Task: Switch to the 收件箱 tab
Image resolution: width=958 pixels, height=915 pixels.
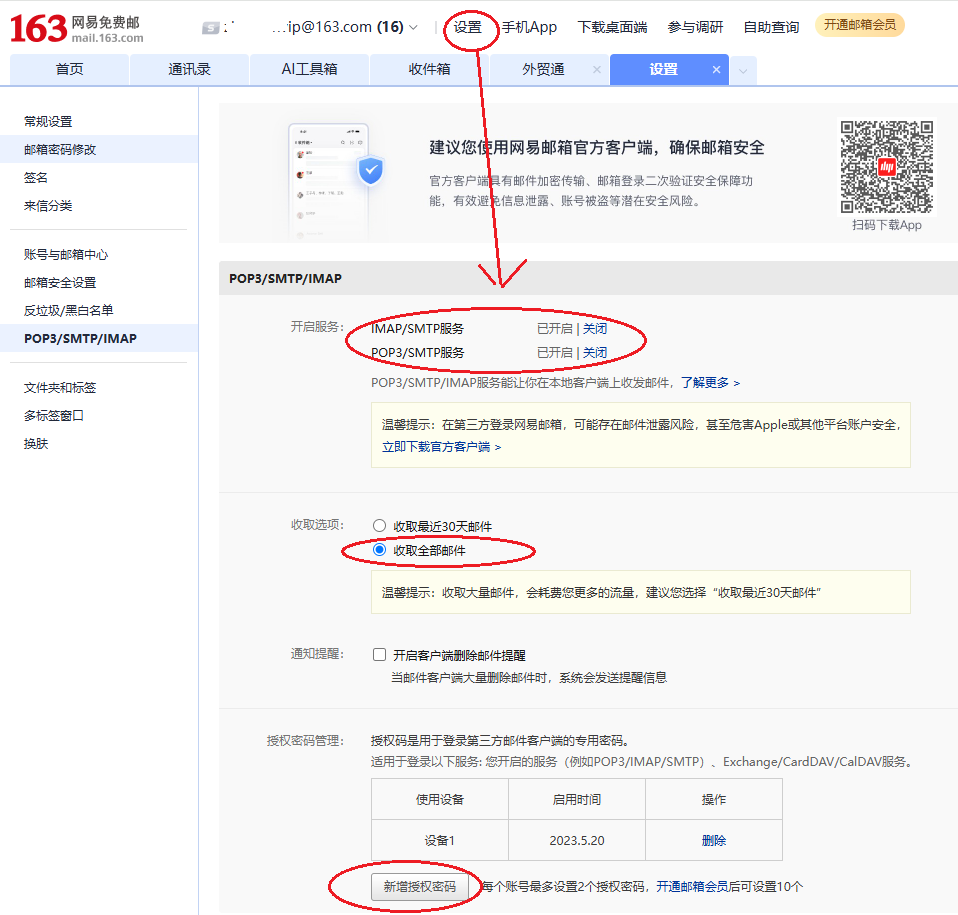Action: coord(429,70)
